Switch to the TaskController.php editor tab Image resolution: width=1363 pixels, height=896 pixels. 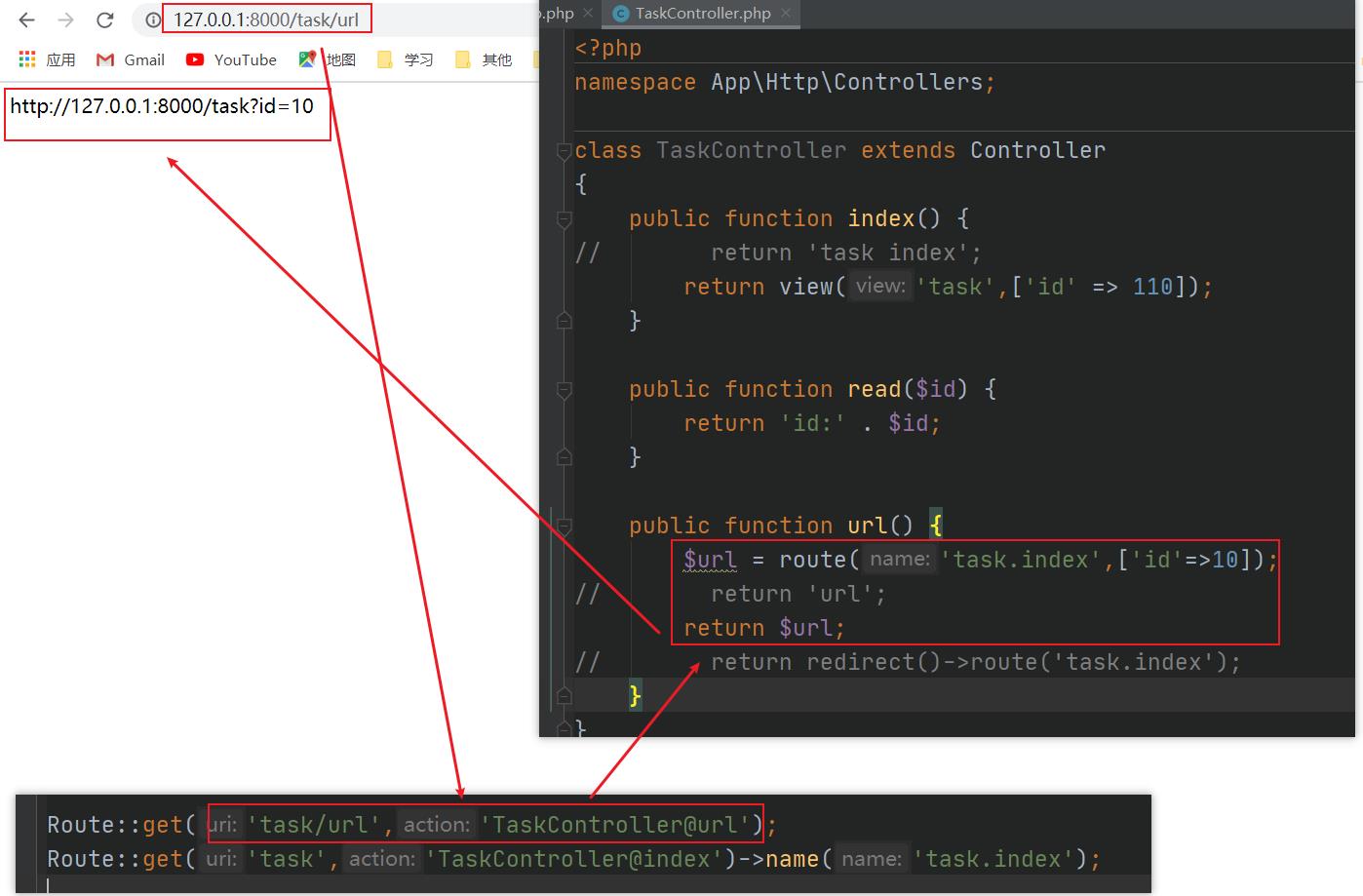coord(702,14)
